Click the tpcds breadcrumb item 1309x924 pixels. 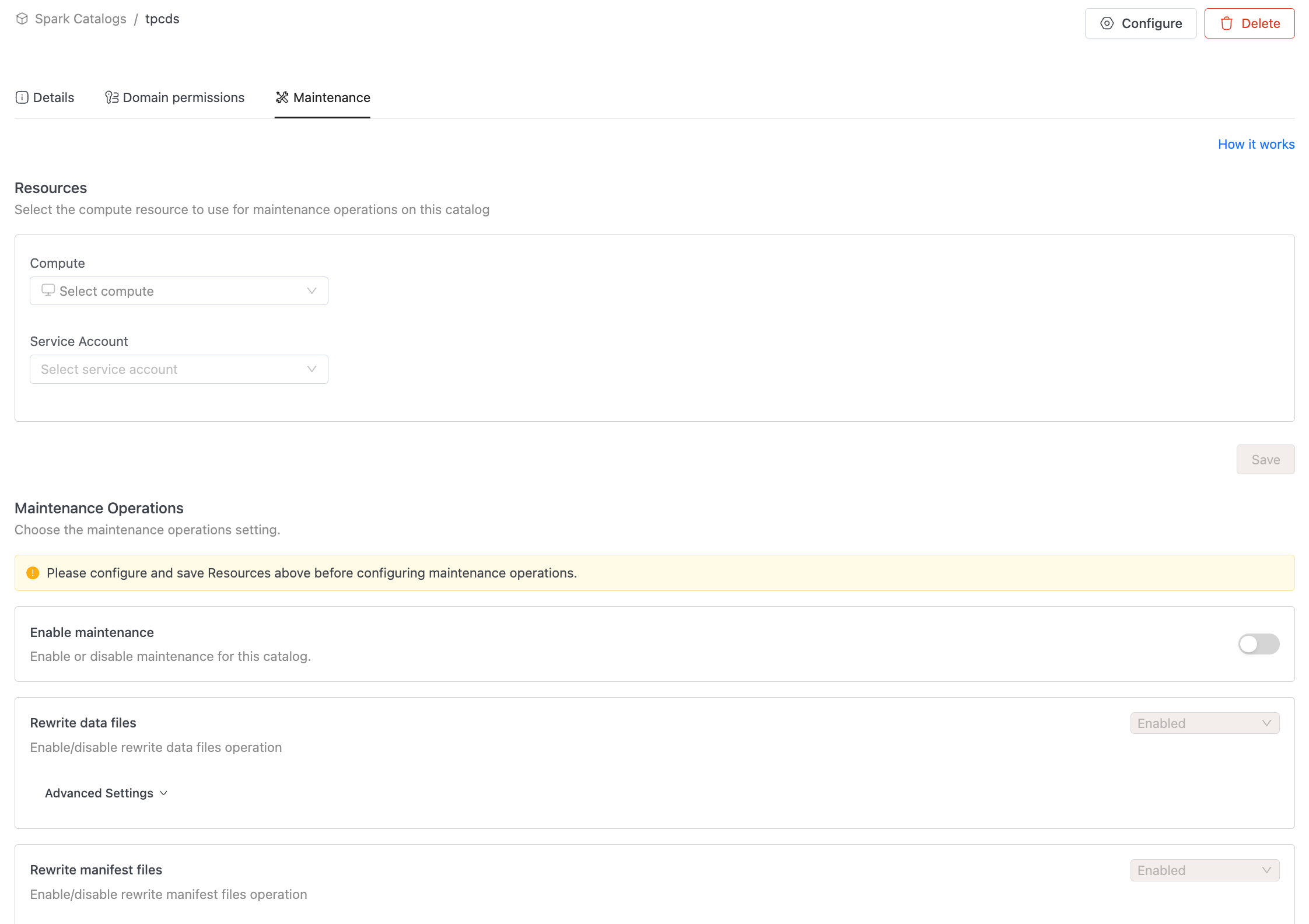click(x=162, y=19)
